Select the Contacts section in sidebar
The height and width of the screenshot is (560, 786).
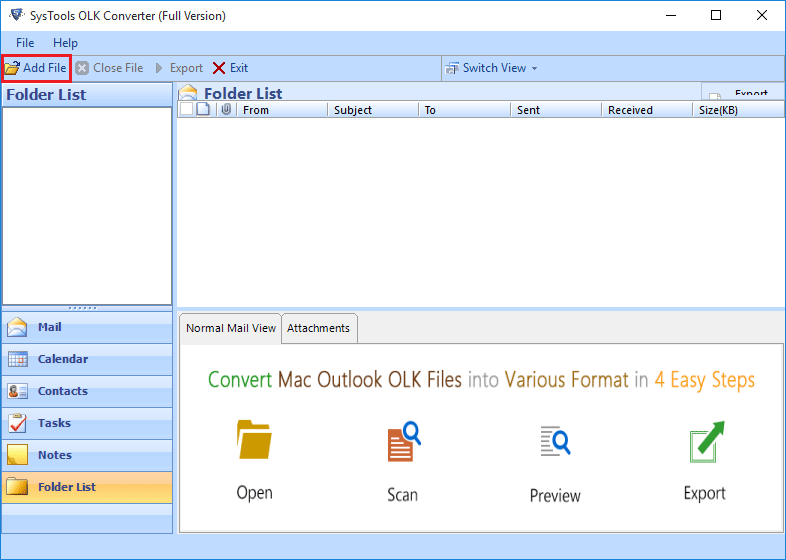click(x=87, y=392)
